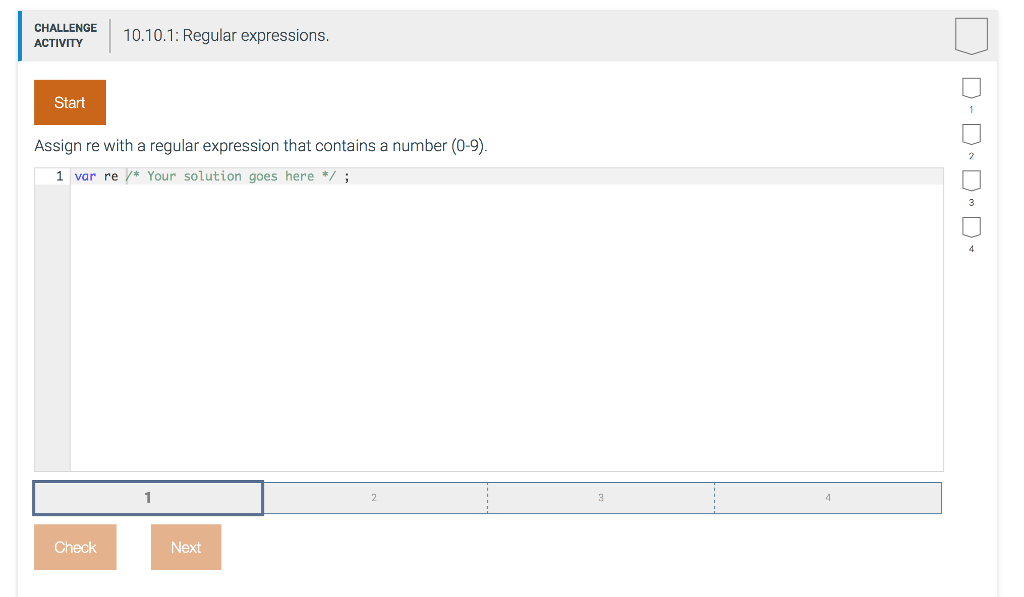Select the shield icon for part 2
This screenshot has height=597, width=1024.
[x=970, y=134]
